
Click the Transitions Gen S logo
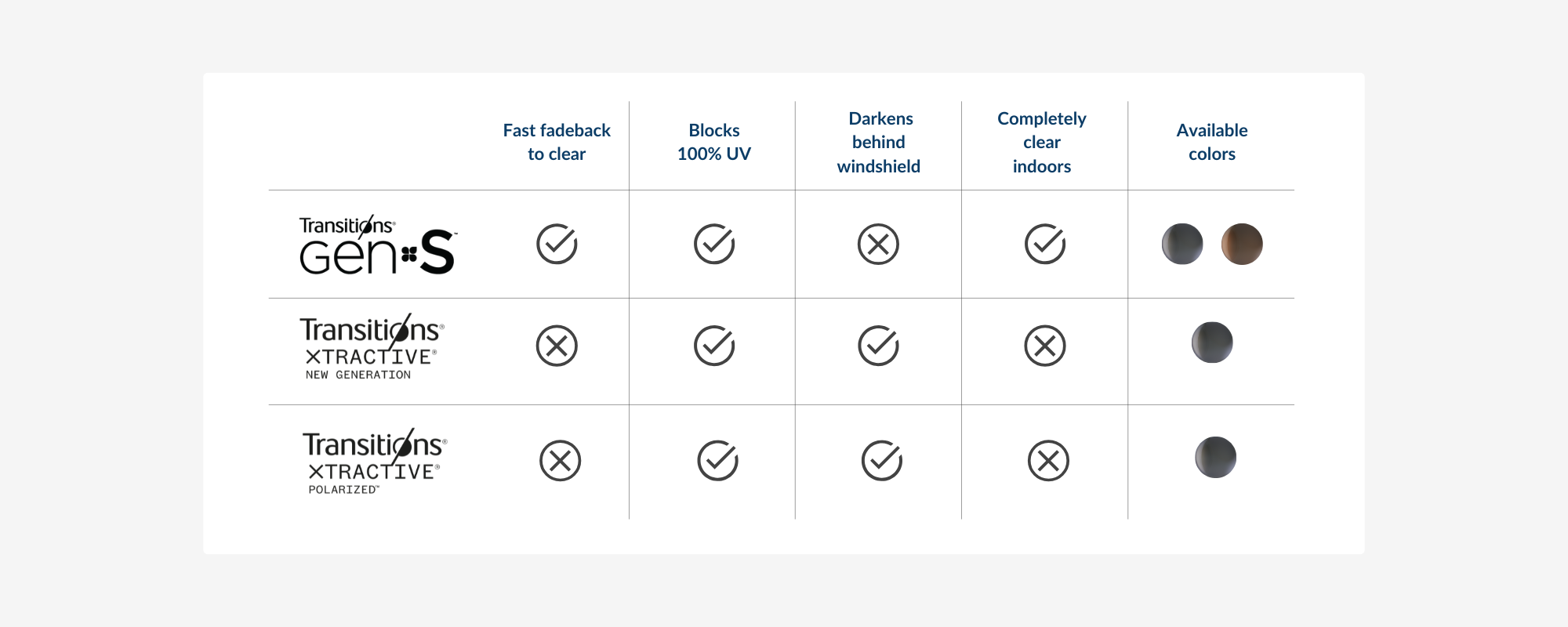(378, 245)
